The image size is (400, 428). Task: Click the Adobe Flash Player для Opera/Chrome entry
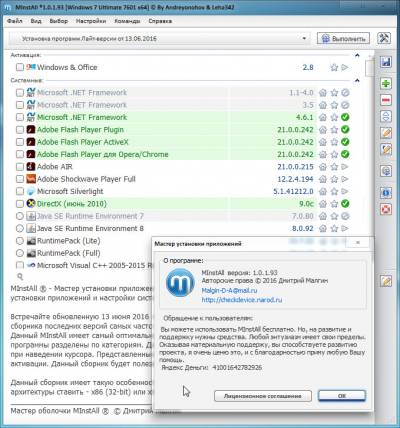103,154
